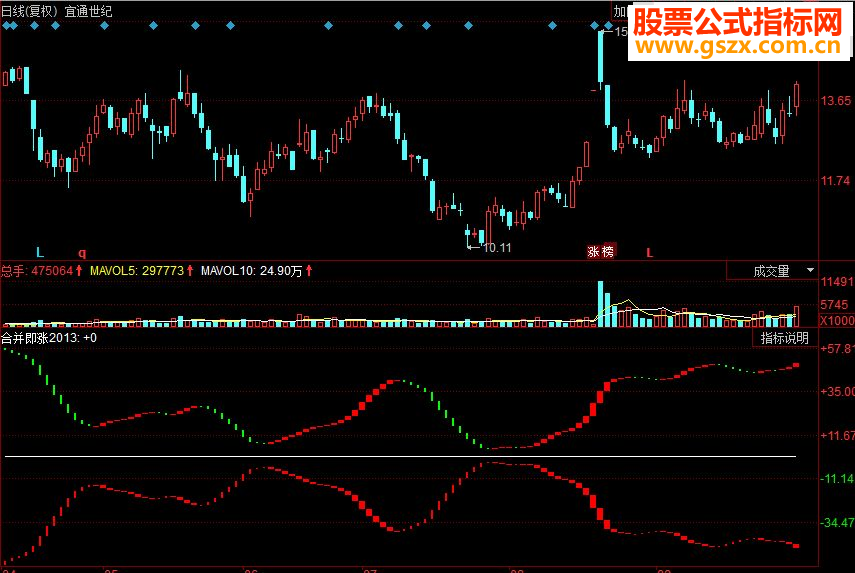Click the +35.00 indicator axis label
The height and width of the screenshot is (573, 855).
pyautogui.click(x=838, y=391)
